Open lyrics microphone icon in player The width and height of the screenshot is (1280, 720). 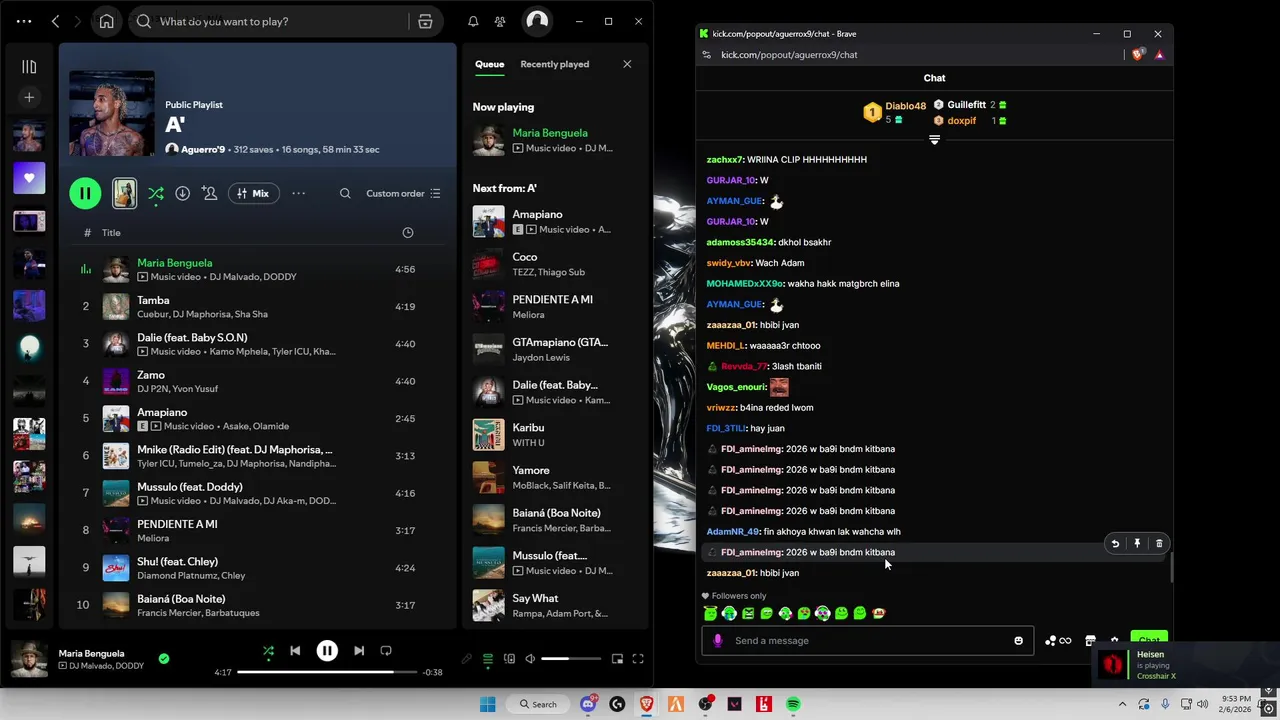pyautogui.click(x=466, y=659)
